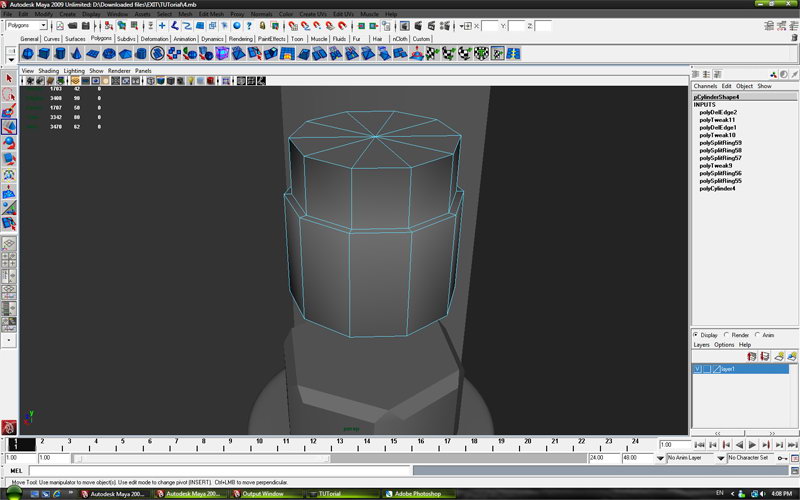The width and height of the screenshot is (800, 500).
Task: Switch to the Surfaces shelf tab
Action: [76, 39]
